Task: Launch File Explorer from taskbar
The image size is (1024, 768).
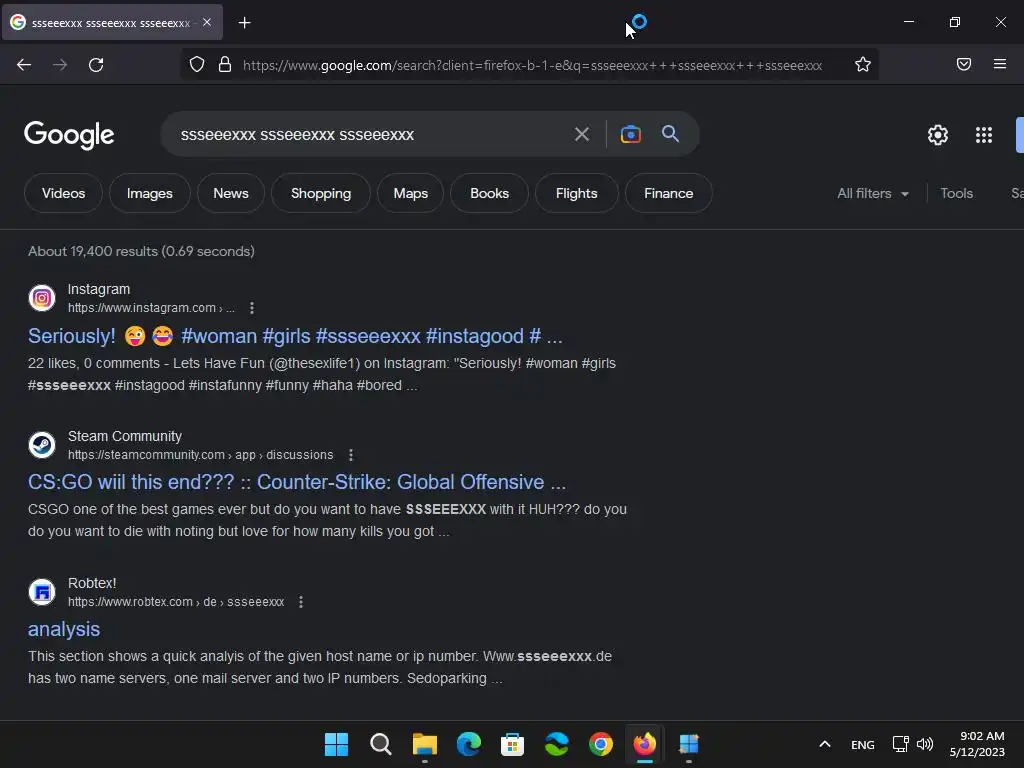Action: coord(424,744)
